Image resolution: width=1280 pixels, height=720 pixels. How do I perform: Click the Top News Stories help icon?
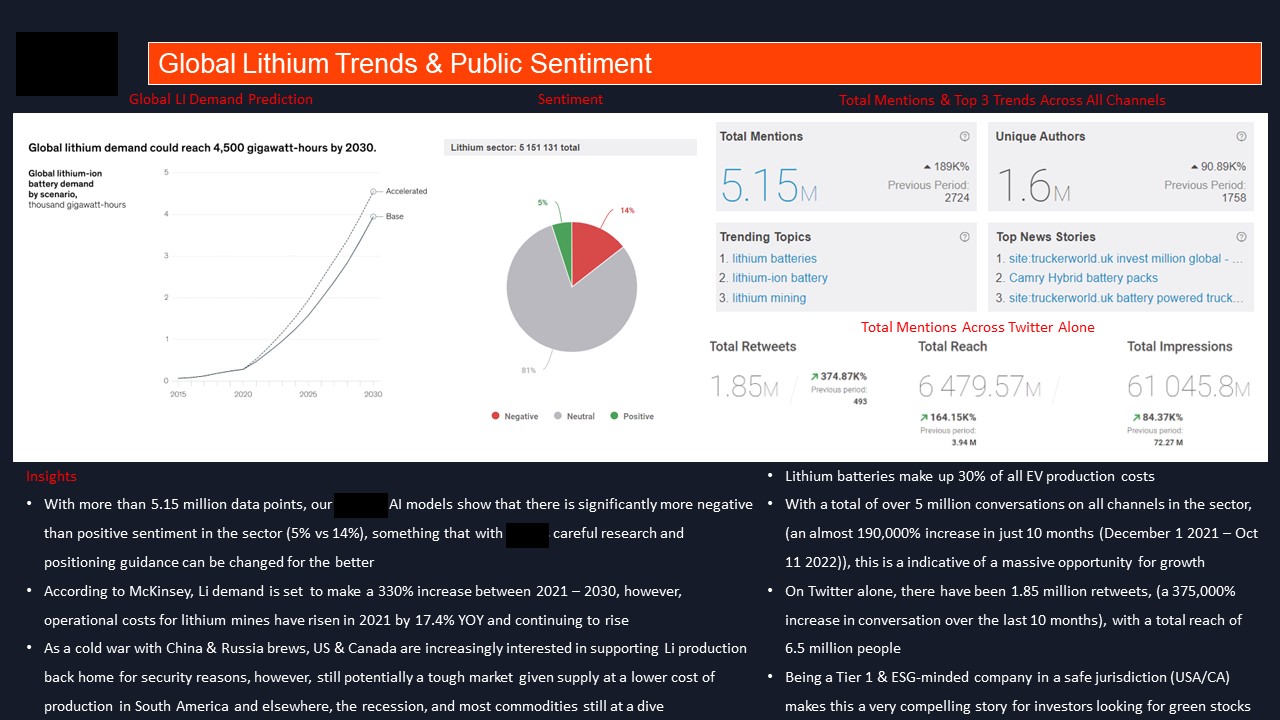pyautogui.click(x=1241, y=237)
